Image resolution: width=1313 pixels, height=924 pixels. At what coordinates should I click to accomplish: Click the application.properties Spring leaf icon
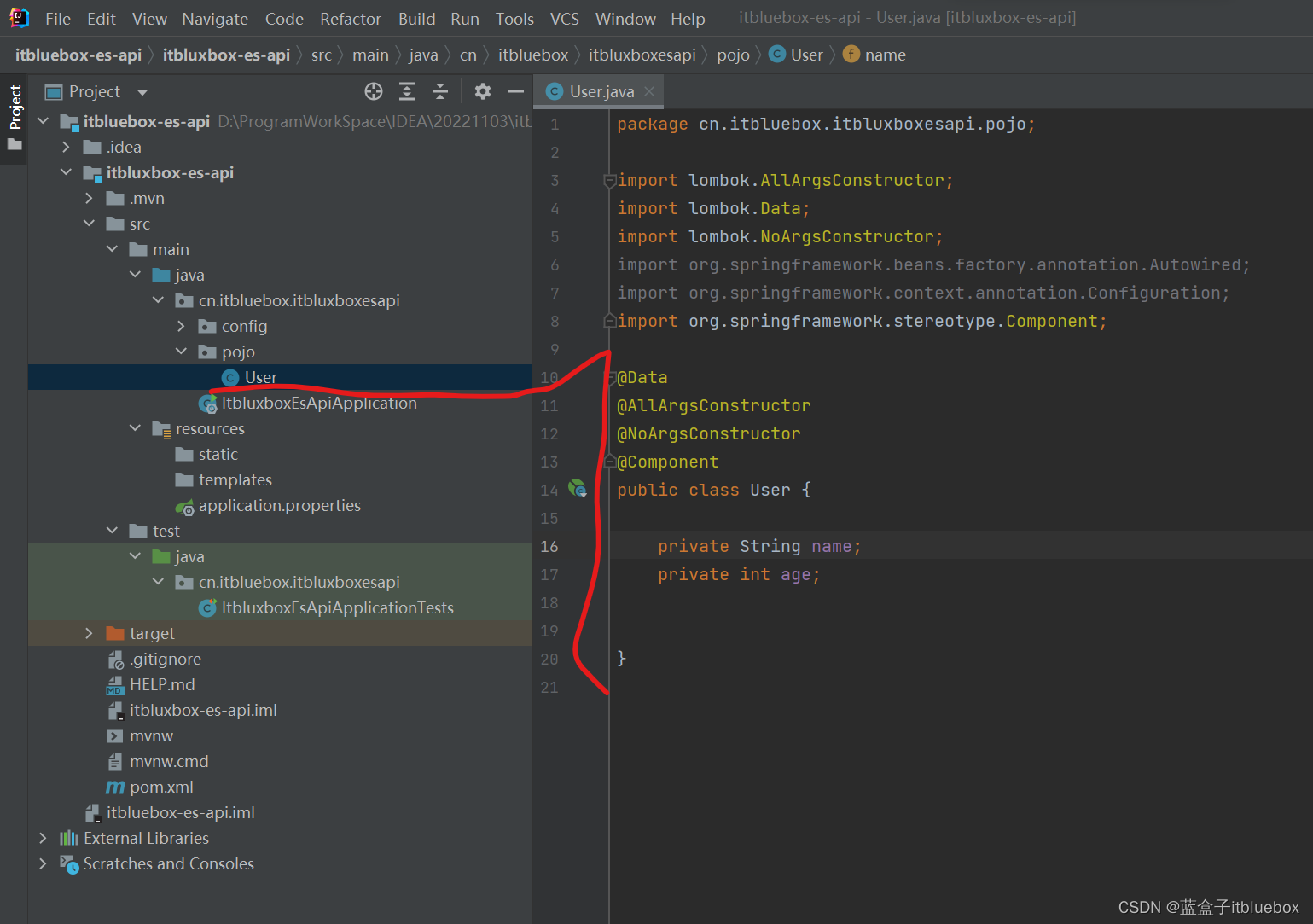(x=184, y=507)
